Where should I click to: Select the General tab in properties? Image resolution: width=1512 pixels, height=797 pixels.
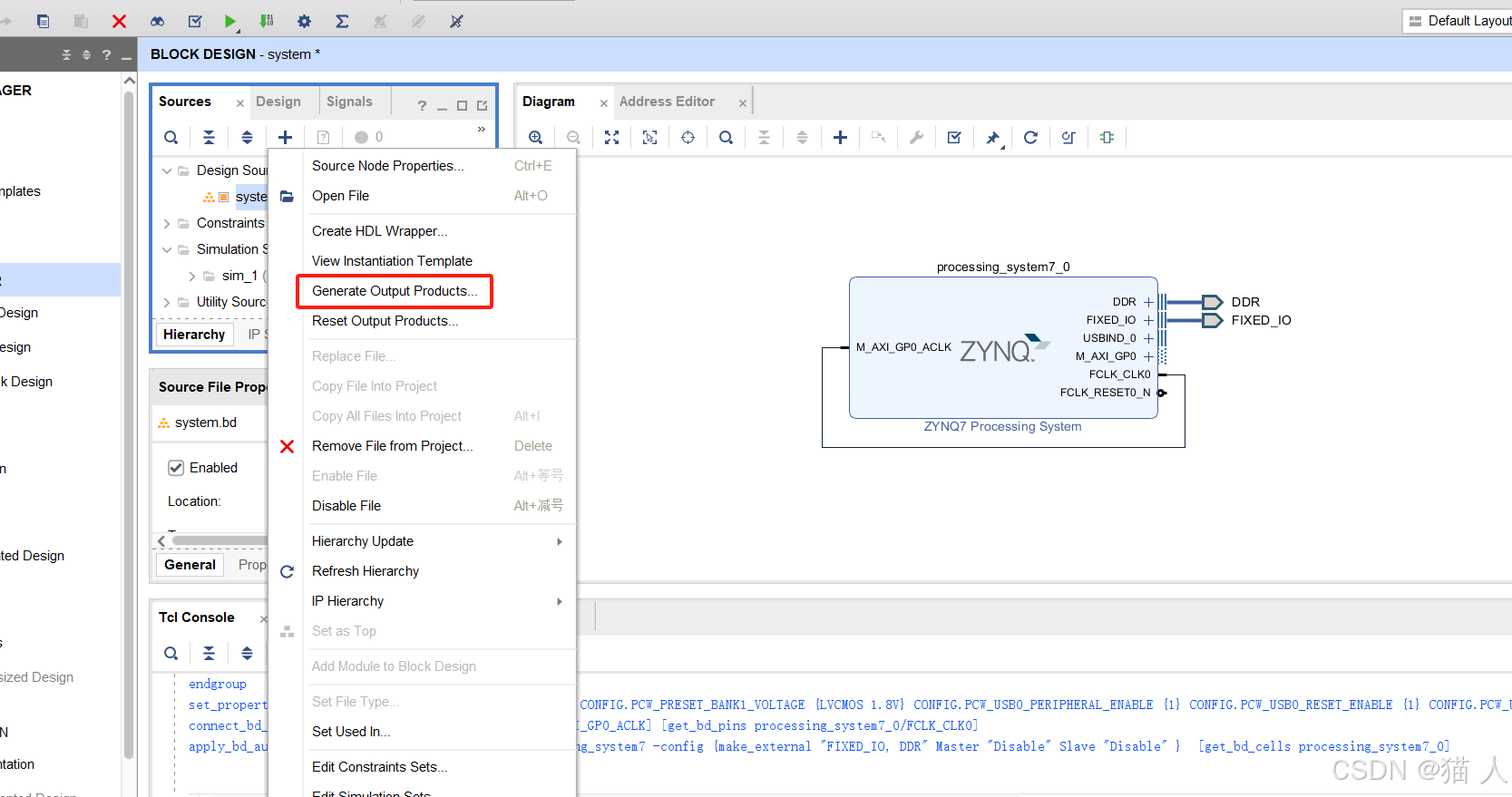pos(190,565)
